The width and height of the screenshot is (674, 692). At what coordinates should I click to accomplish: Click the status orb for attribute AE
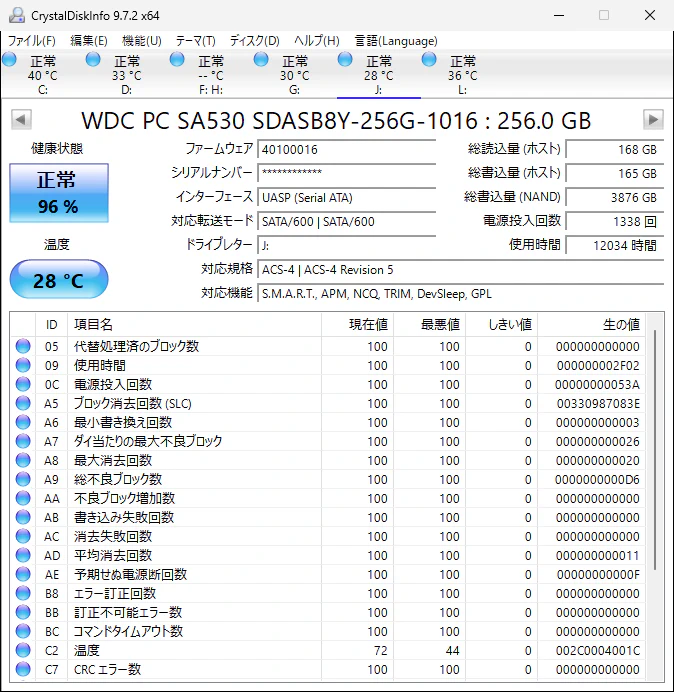coord(23,574)
